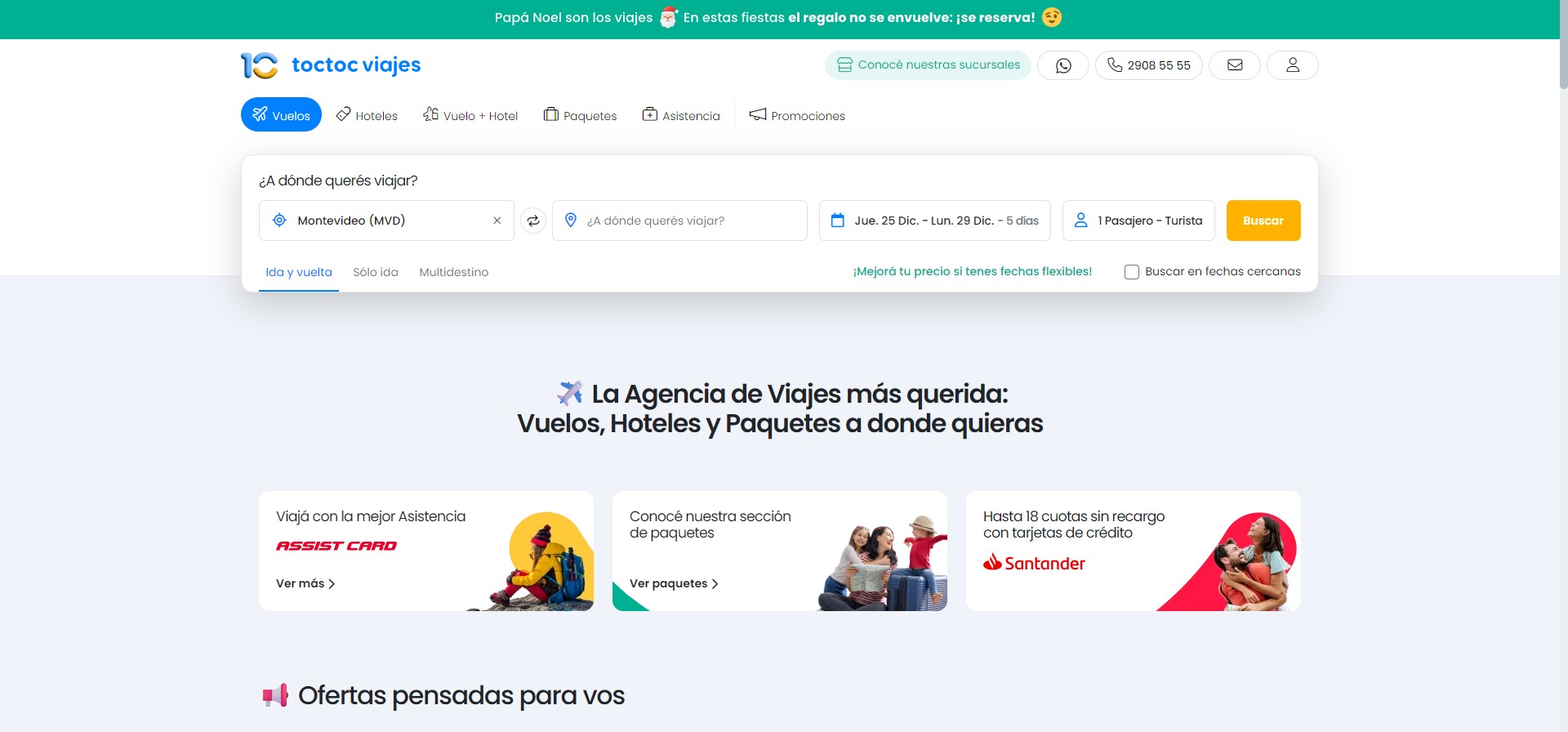Select the Sólo ida trip option
The width and height of the screenshot is (1568, 732).
[376, 272]
